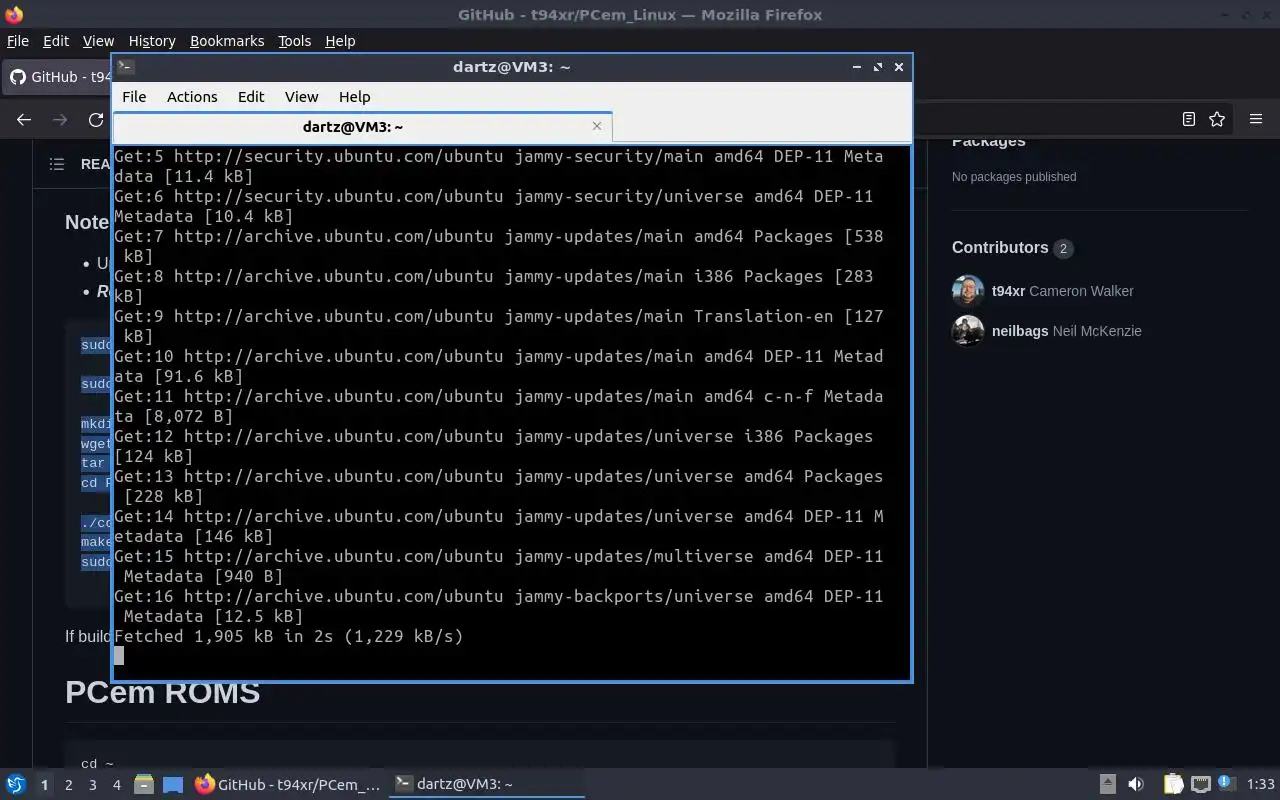Bookmark this page with the star icon
1280x800 pixels.
click(x=1217, y=119)
